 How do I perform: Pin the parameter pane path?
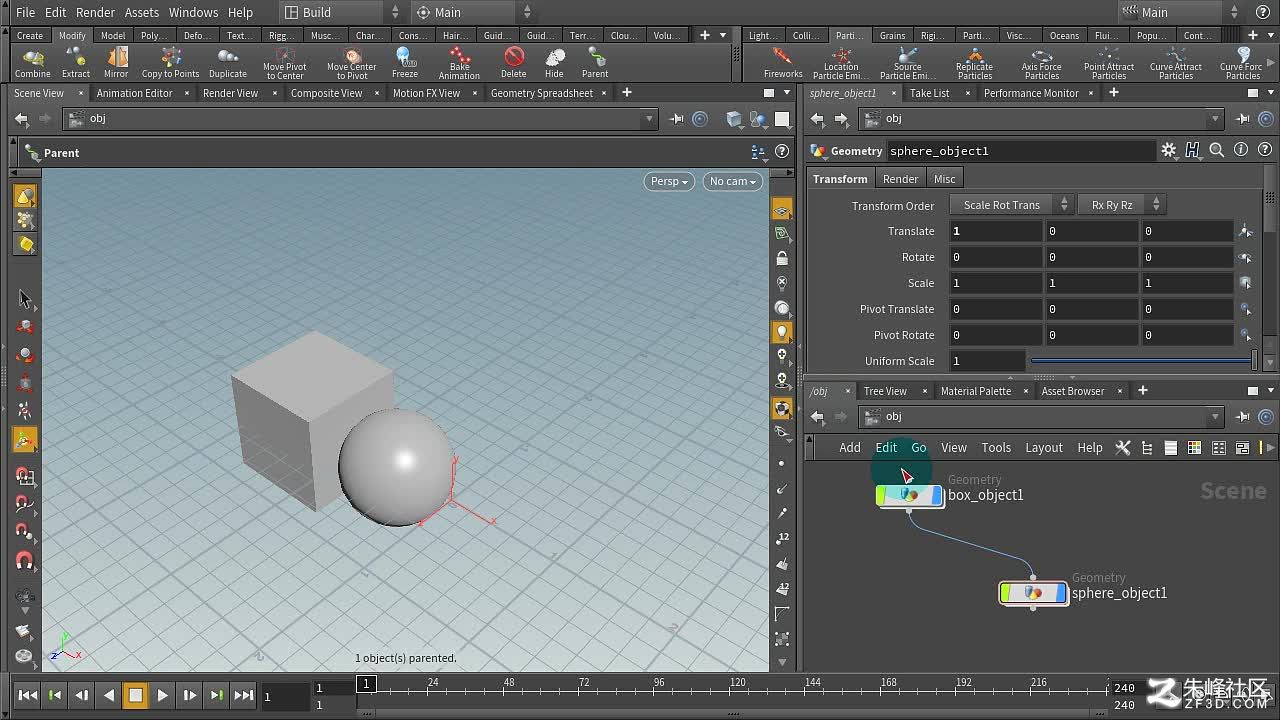click(1243, 119)
